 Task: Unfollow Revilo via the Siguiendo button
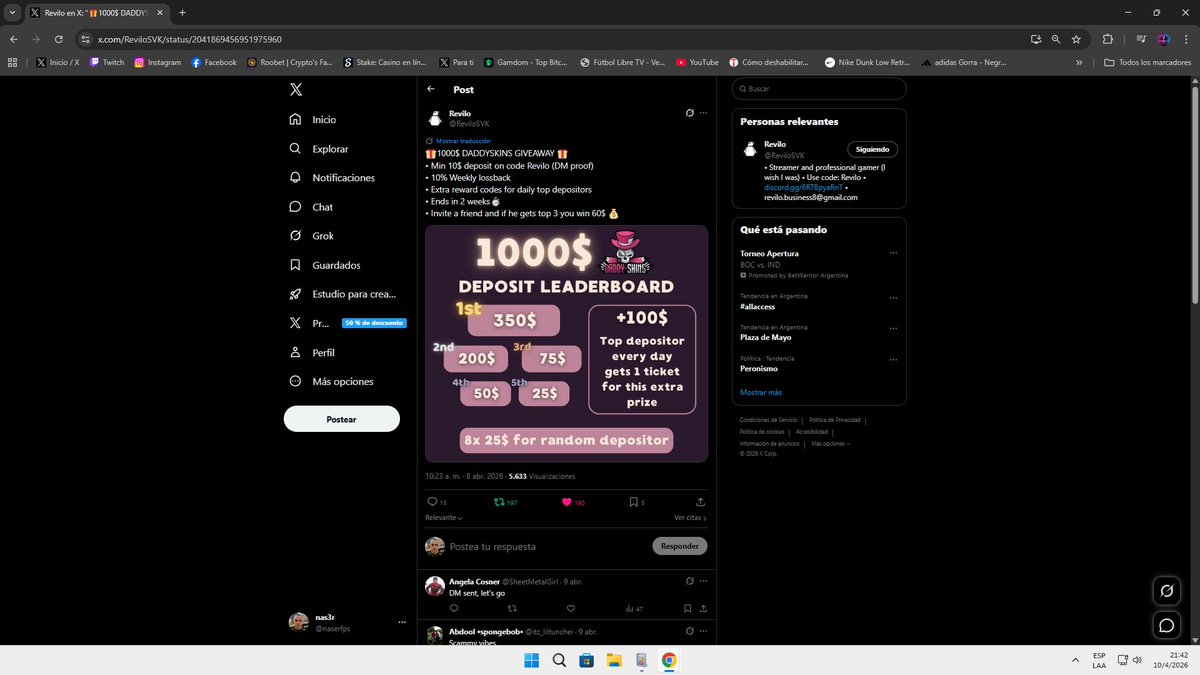[871, 148]
